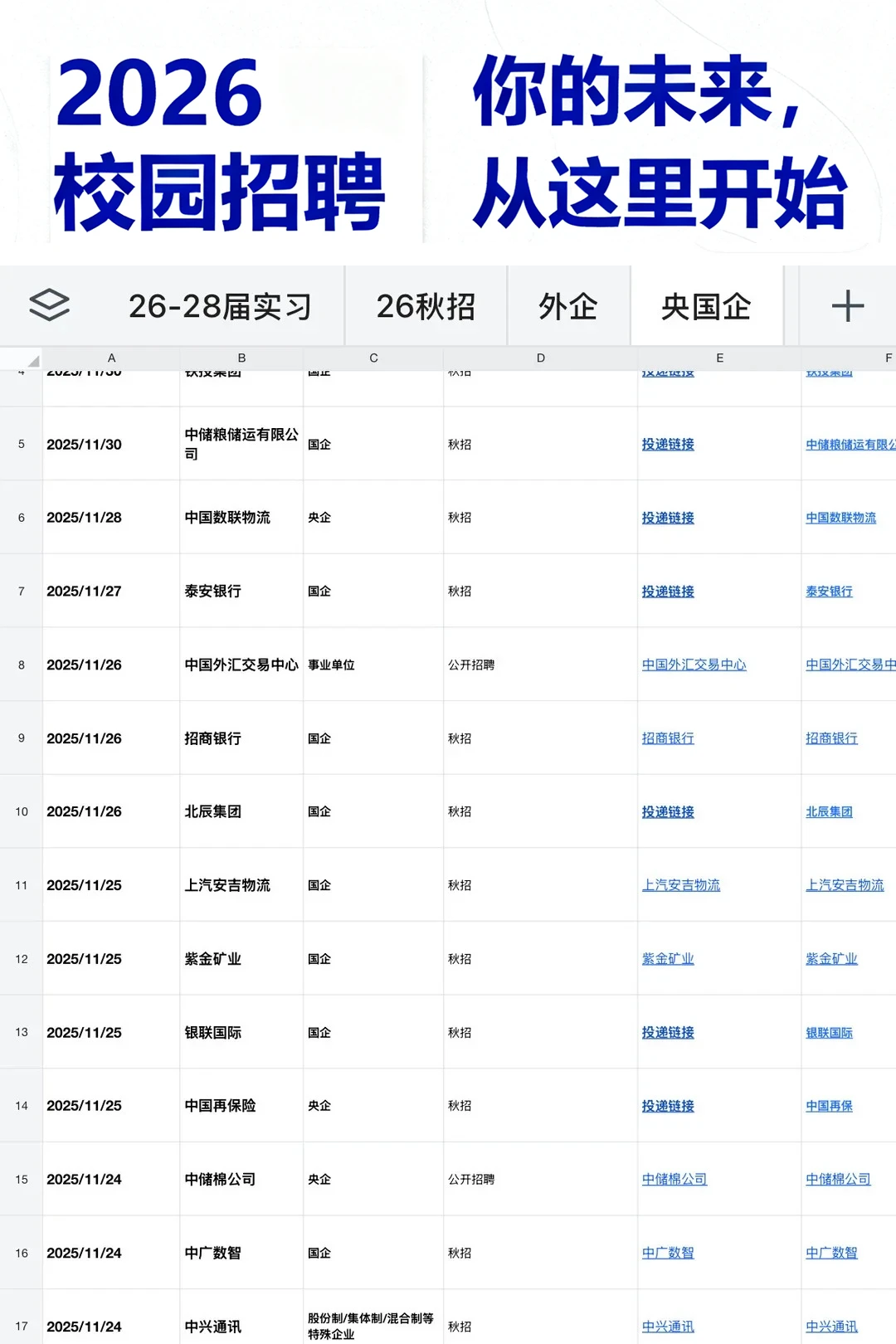The height and width of the screenshot is (1344, 896).
Task: Select column D header
Action: 541,358
